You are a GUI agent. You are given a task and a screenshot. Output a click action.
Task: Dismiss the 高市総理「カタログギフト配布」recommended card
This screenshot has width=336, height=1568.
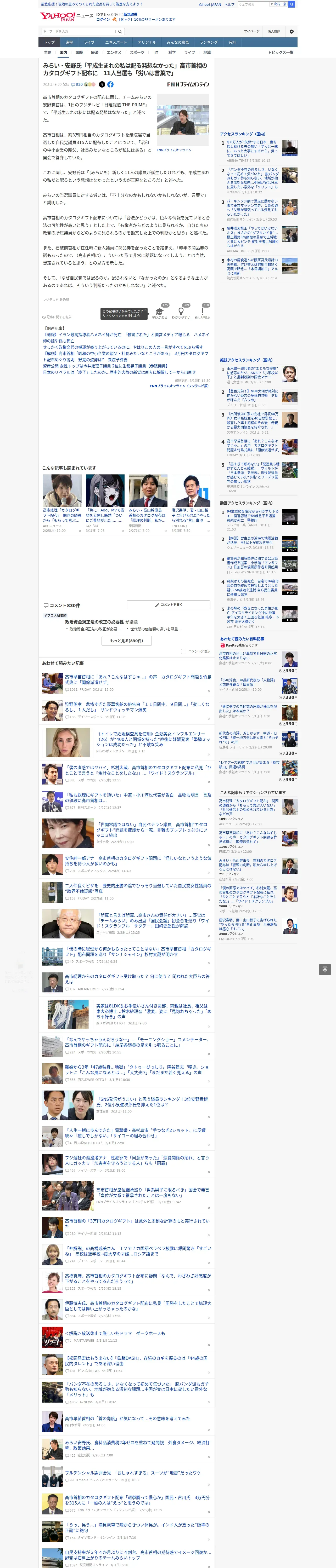tap(79, 531)
